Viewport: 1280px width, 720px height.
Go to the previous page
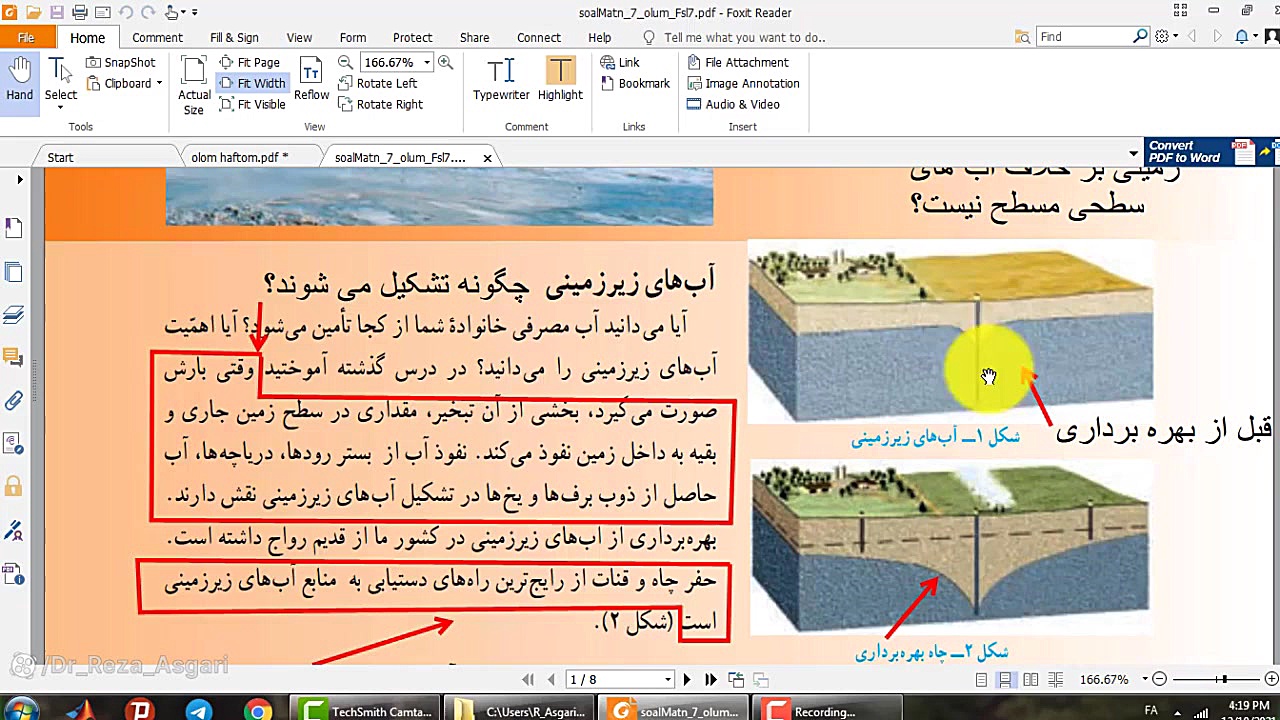tap(551, 679)
